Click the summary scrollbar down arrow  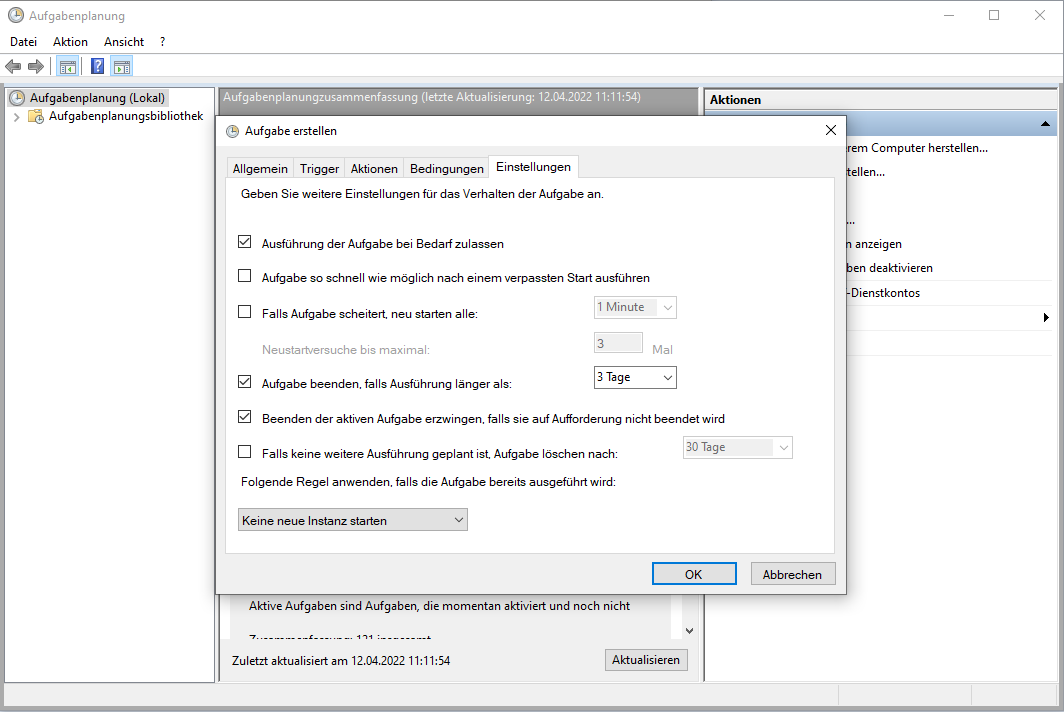point(689,631)
